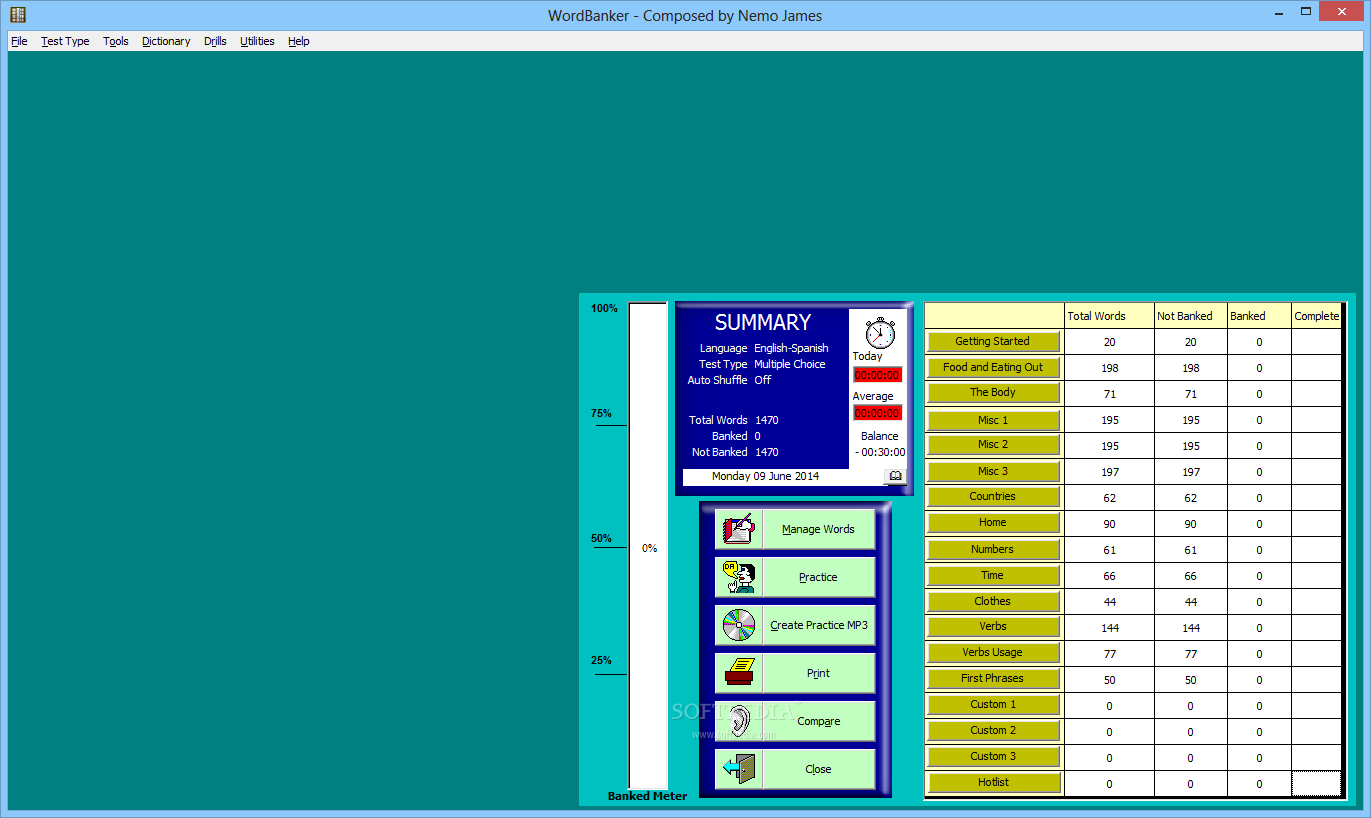
Task: Click the Manage Words notepad icon
Action: [739, 529]
